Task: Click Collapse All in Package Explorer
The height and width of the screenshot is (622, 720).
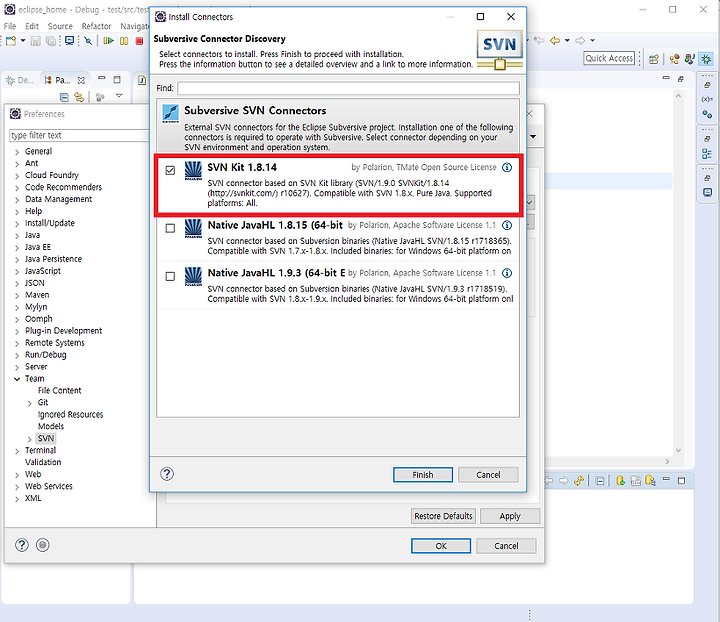Action: pyautogui.click(x=64, y=97)
